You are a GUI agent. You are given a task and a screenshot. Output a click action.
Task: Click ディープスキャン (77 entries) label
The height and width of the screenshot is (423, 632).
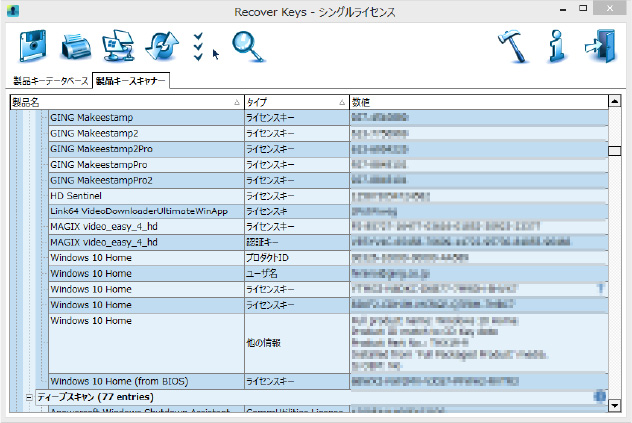96,397
